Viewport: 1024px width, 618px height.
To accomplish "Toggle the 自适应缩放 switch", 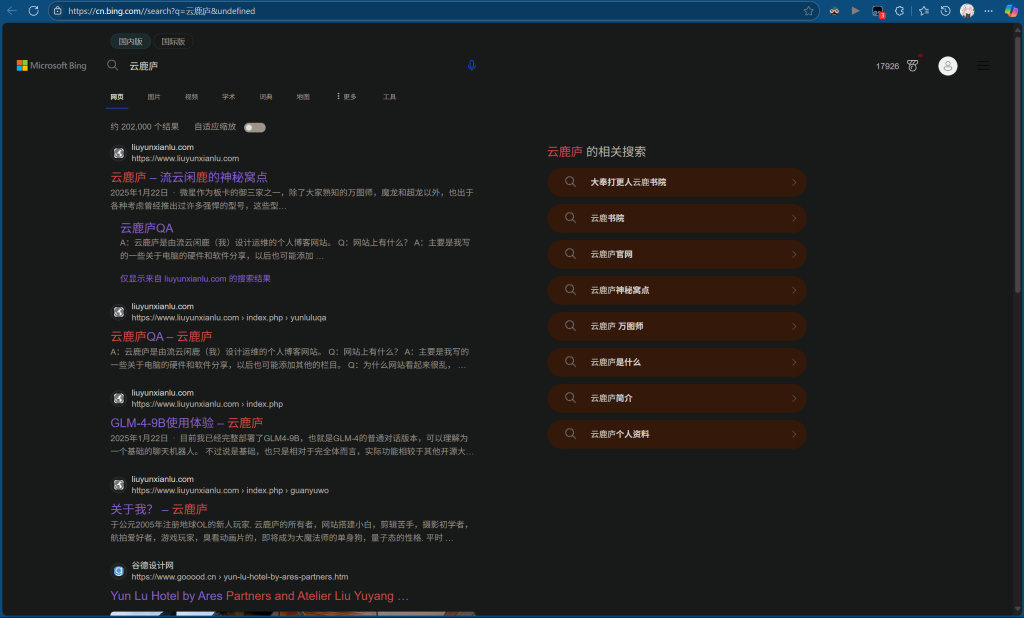I will coord(255,127).
